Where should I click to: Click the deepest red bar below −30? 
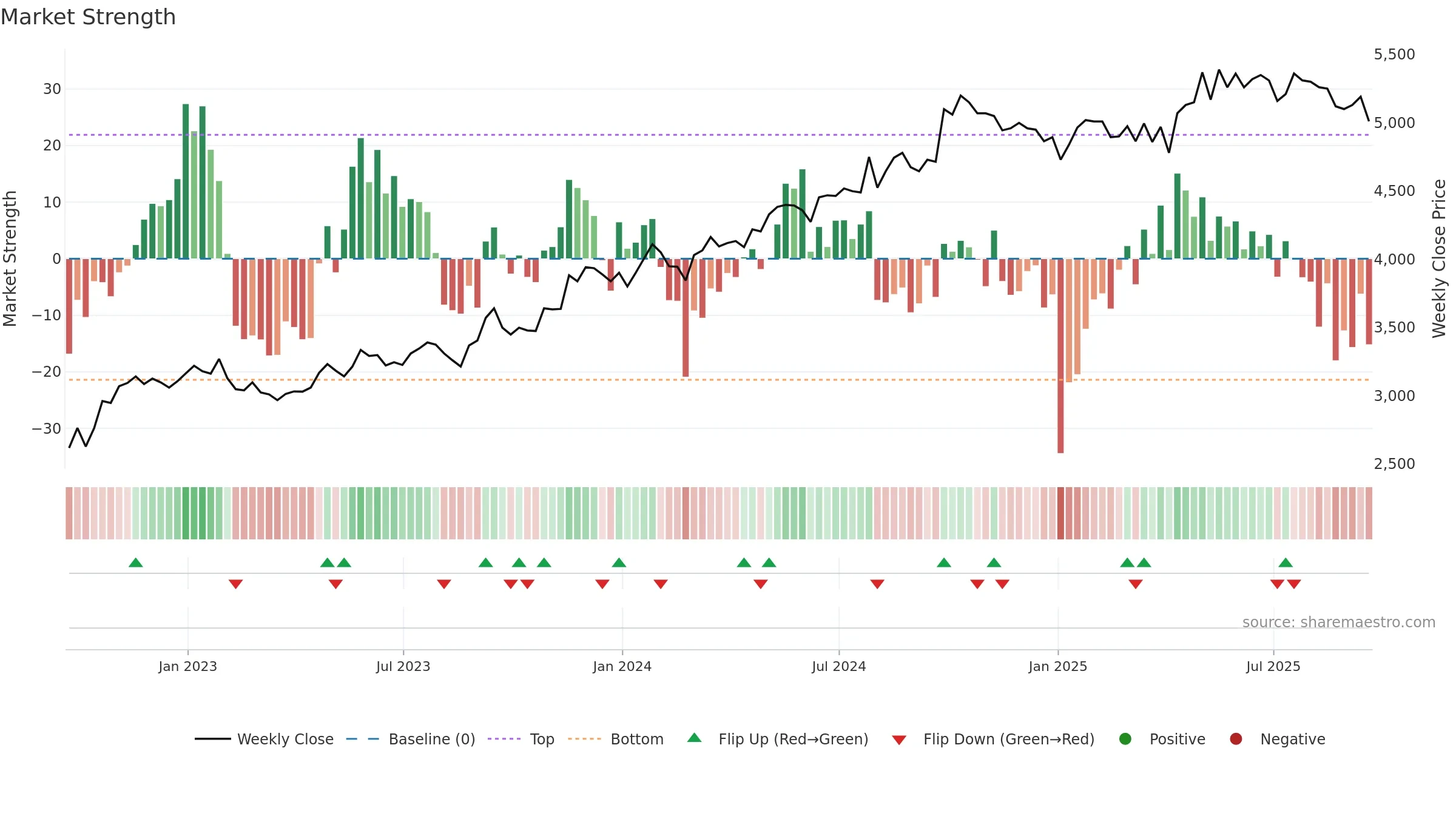(1060, 356)
